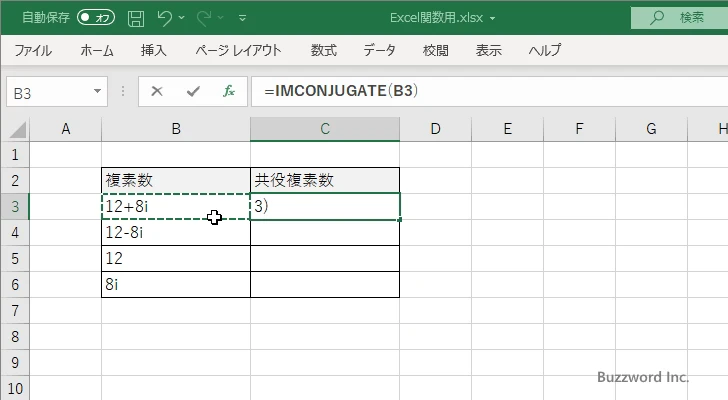Open the Redo history dropdown
This screenshot has height=400, width=728.
[221, 18]
